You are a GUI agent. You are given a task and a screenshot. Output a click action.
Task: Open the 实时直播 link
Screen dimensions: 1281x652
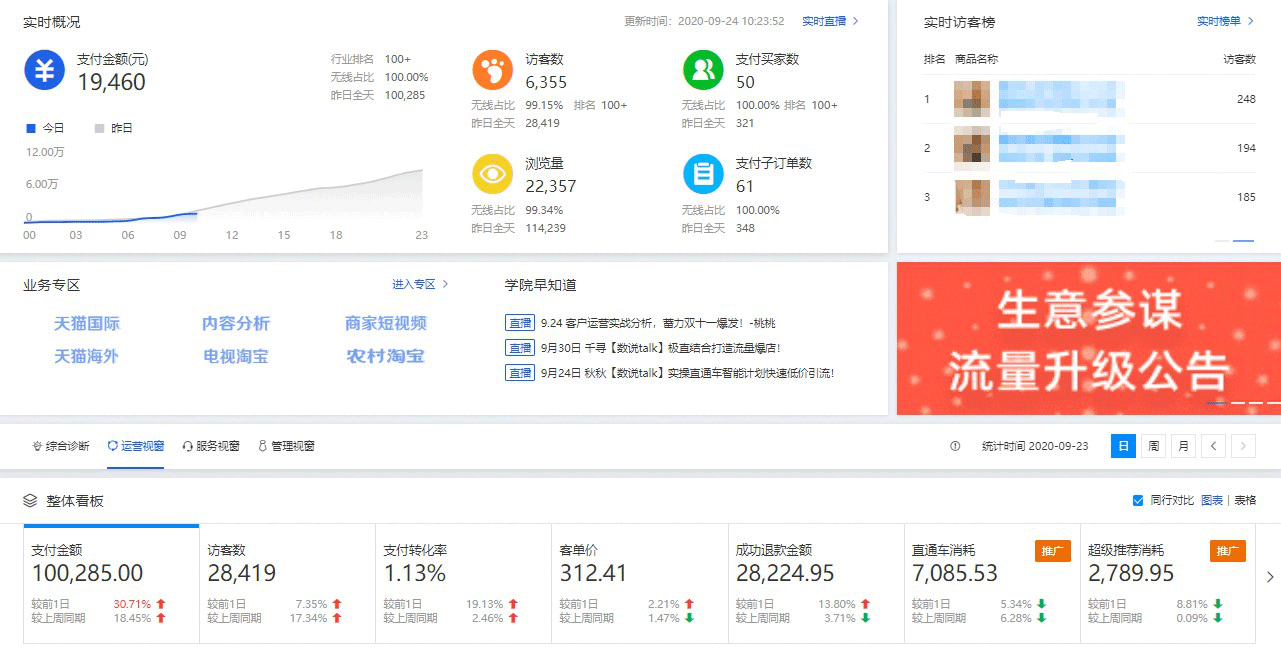point(829,21)
